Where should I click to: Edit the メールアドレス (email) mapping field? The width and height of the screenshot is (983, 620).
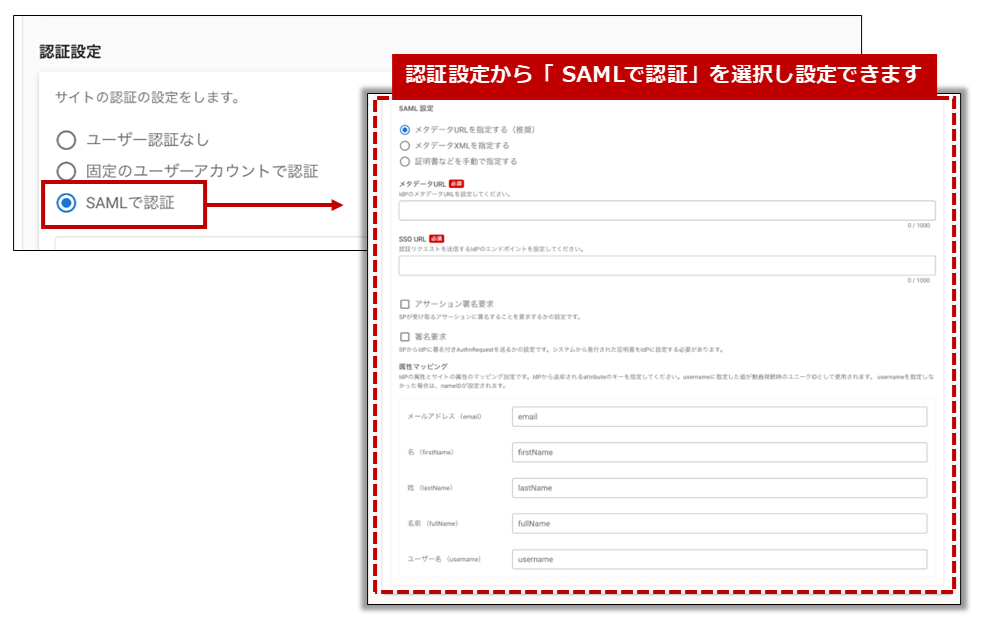click(x=719, y=417)
